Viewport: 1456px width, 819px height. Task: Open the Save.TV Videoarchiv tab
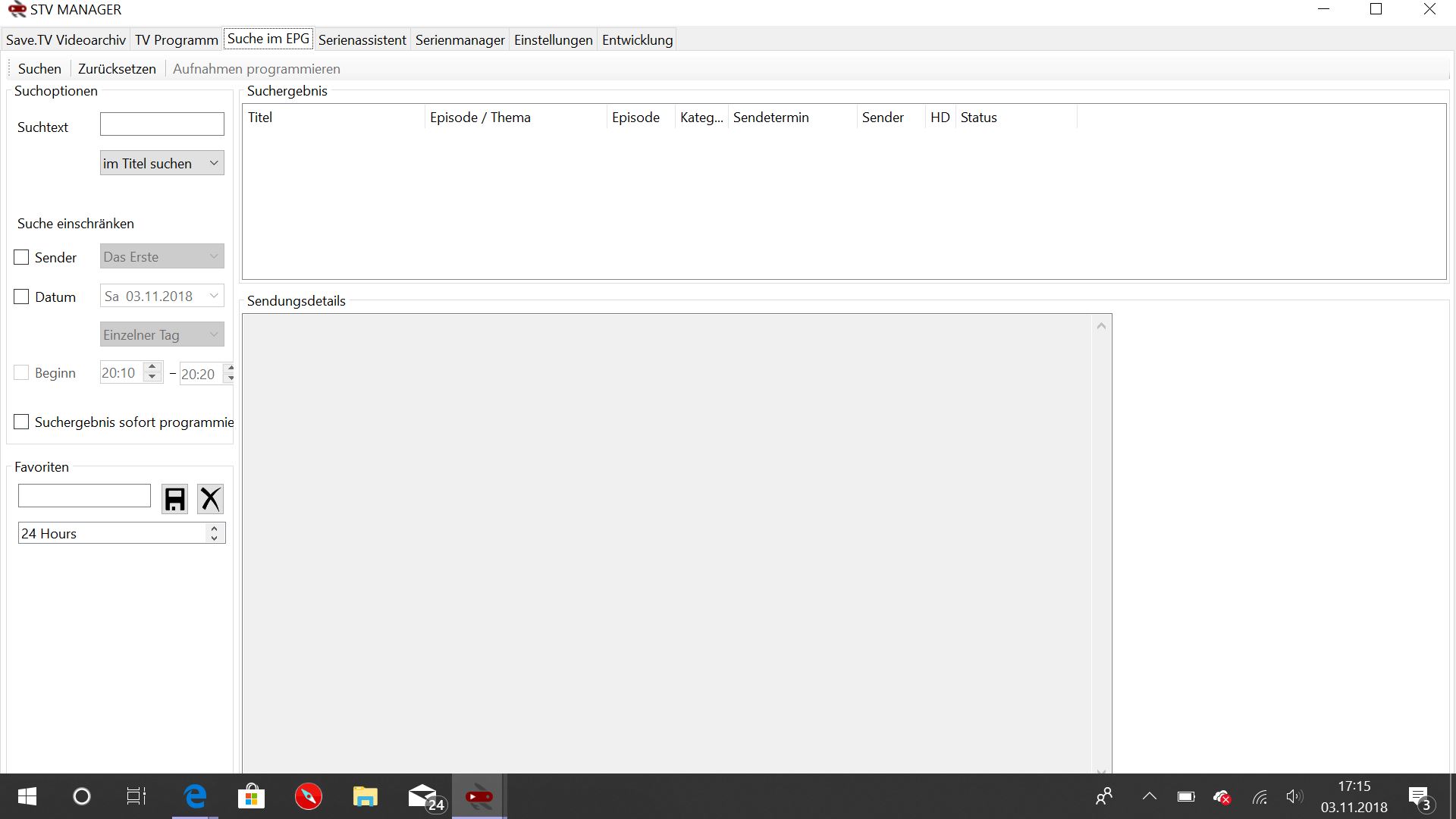point(66,40)
